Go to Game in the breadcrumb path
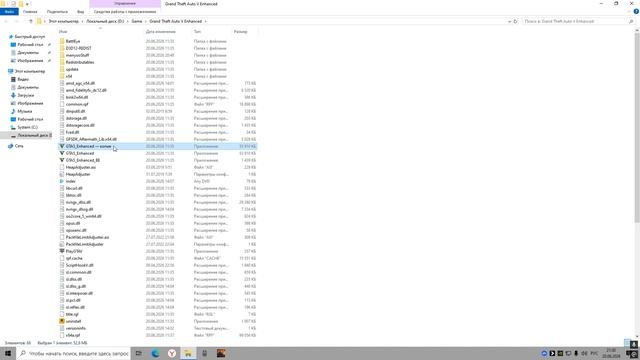Screen dimensions: 640x360 [137, 21]
